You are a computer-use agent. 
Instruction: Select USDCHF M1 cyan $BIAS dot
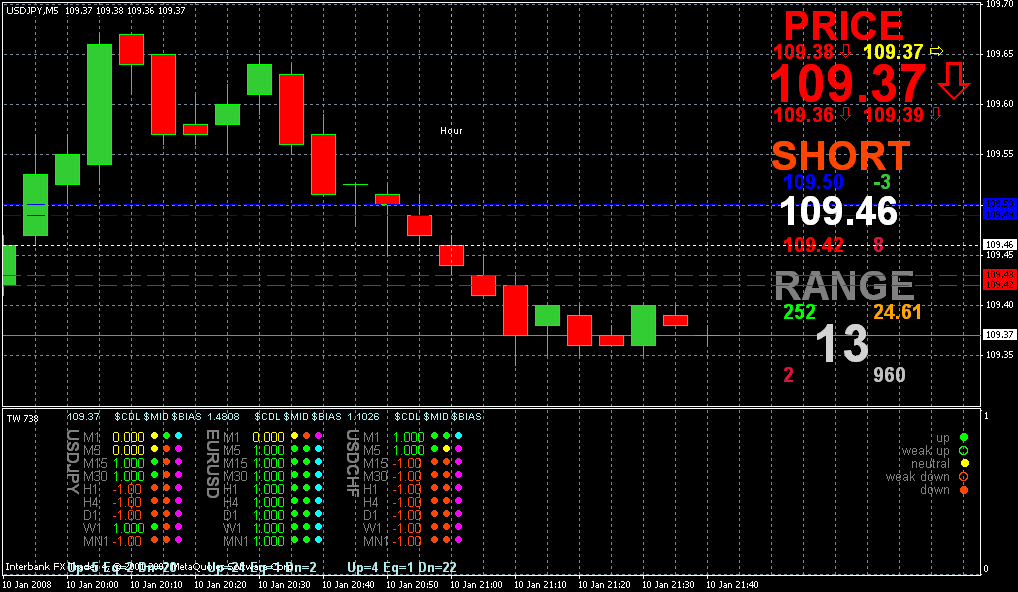pos(459,436)
